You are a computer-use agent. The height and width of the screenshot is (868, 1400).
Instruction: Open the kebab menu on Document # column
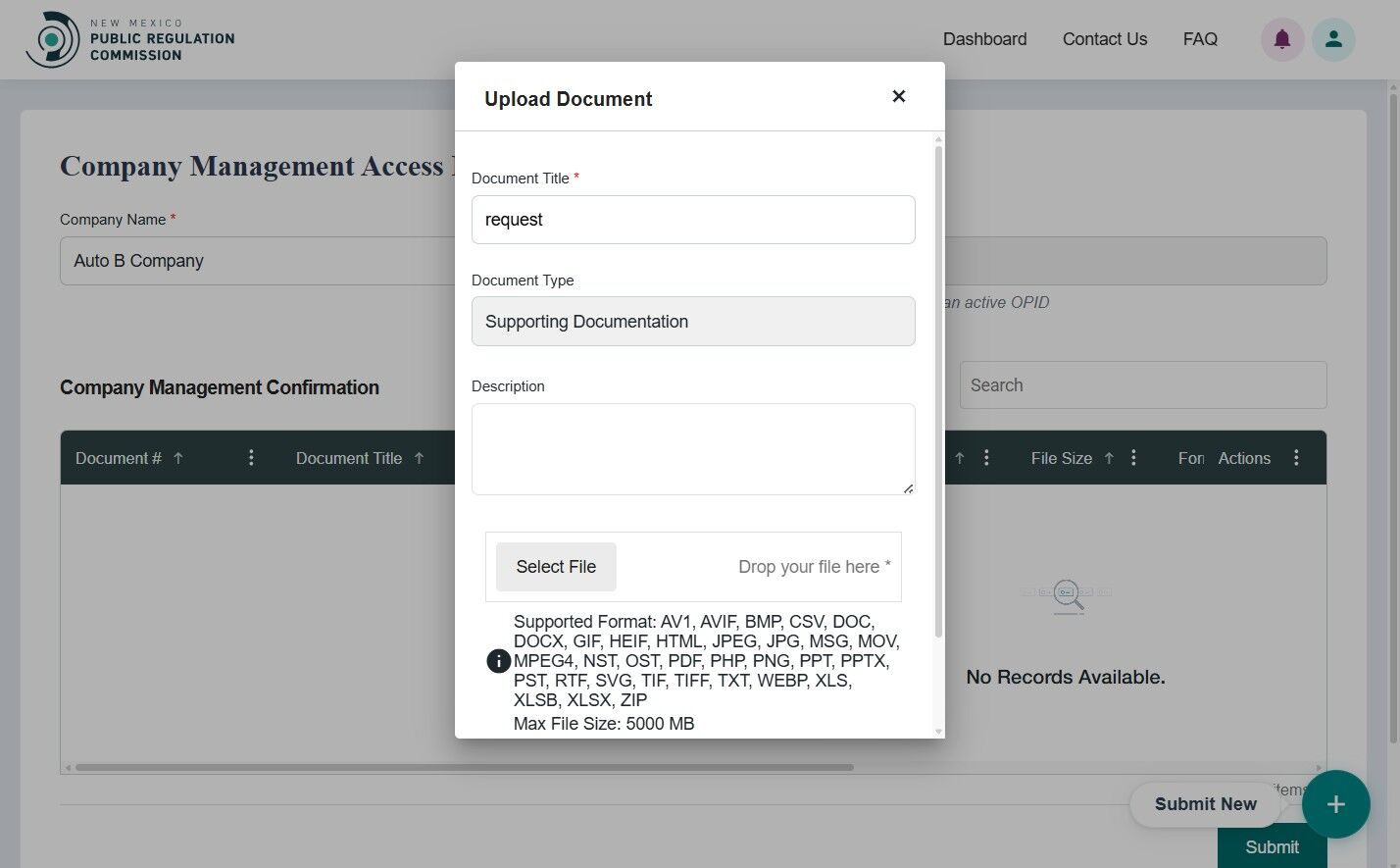tap(251, 457)
